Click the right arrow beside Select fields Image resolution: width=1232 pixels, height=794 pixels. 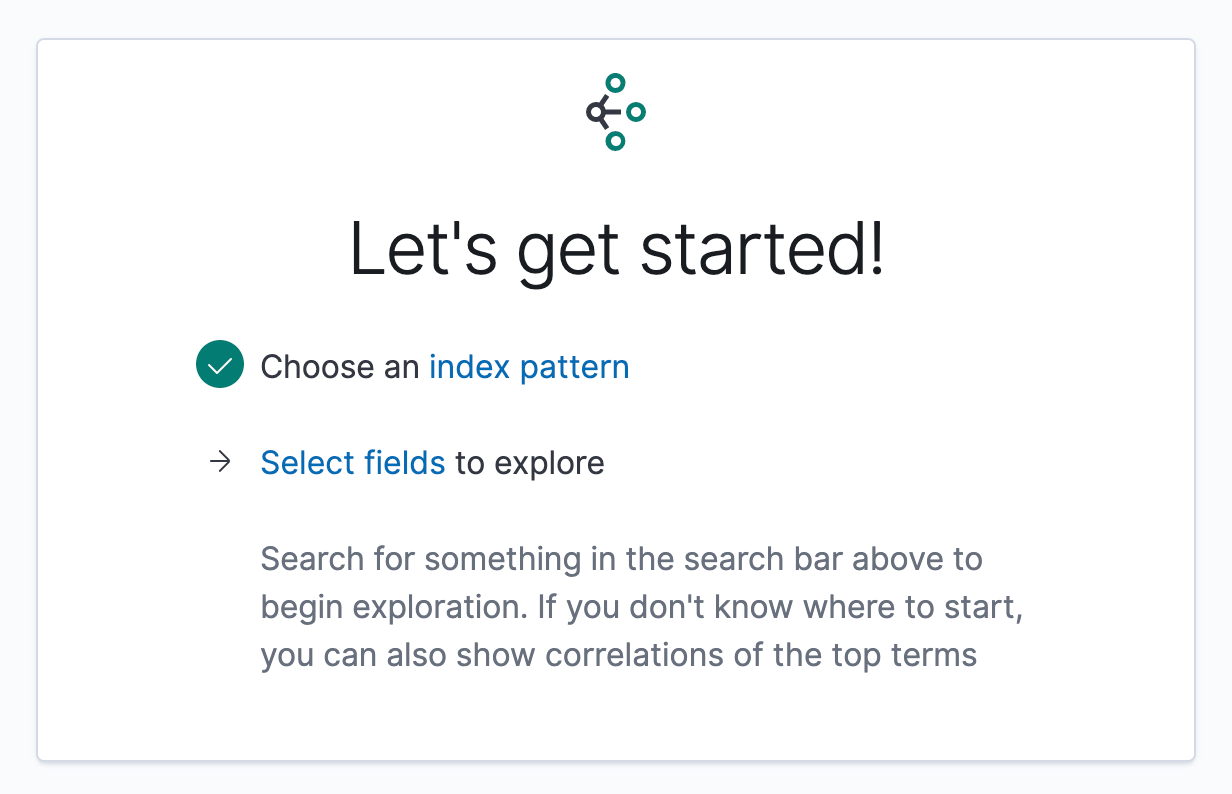(x=220, y=462)
